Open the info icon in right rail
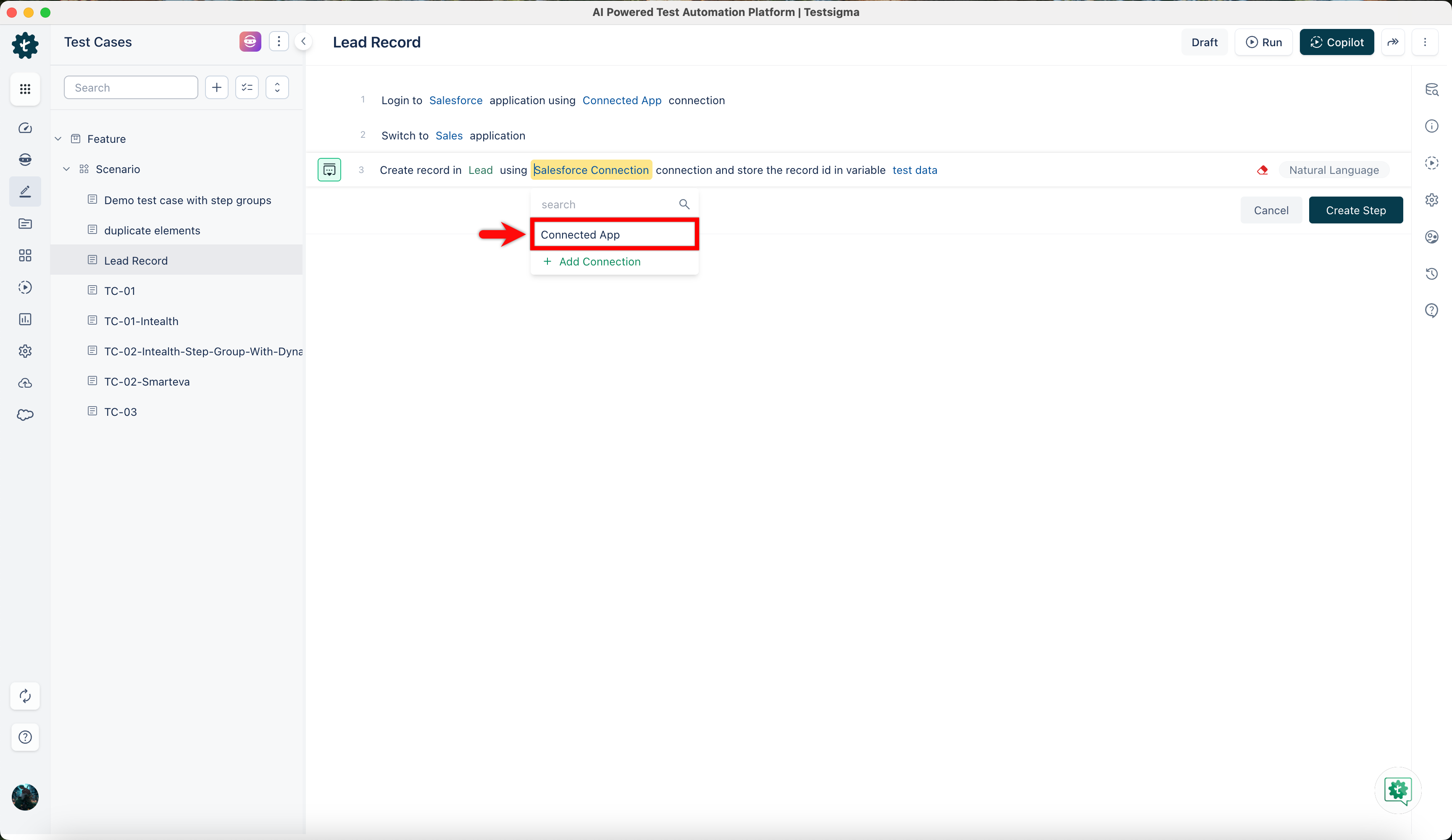1452x840 pixels. (1431, 126)
